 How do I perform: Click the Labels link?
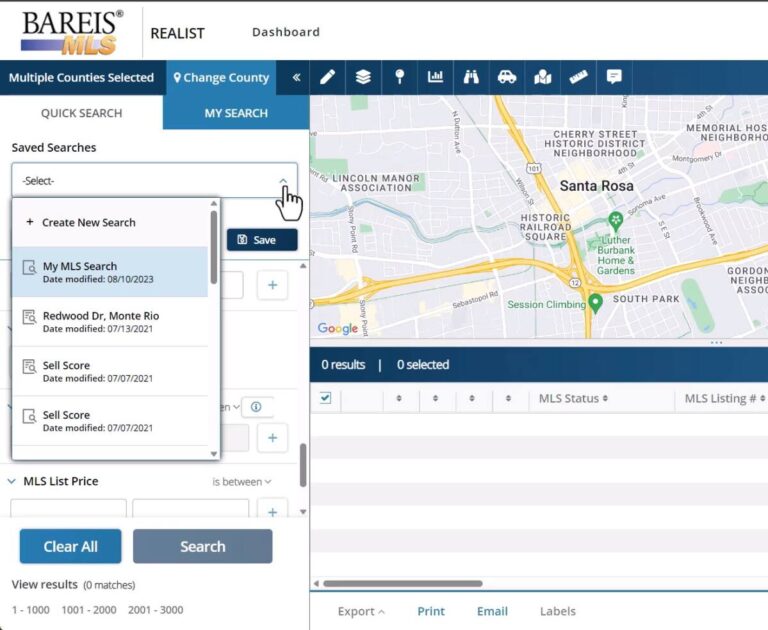tap(558, 611)
